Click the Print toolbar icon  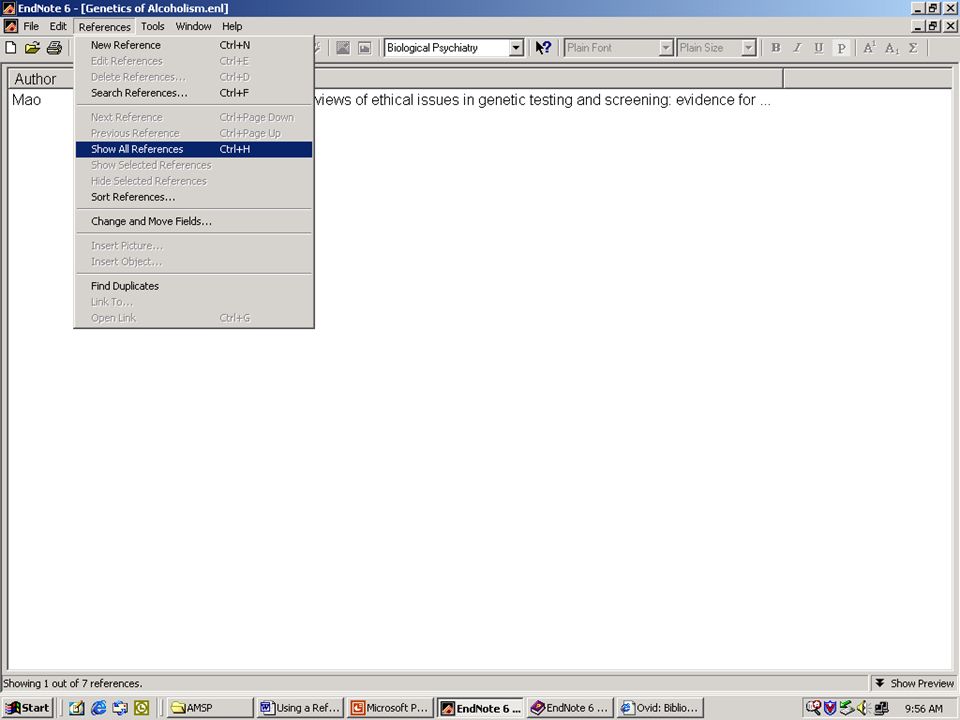[x=54, y=48]
